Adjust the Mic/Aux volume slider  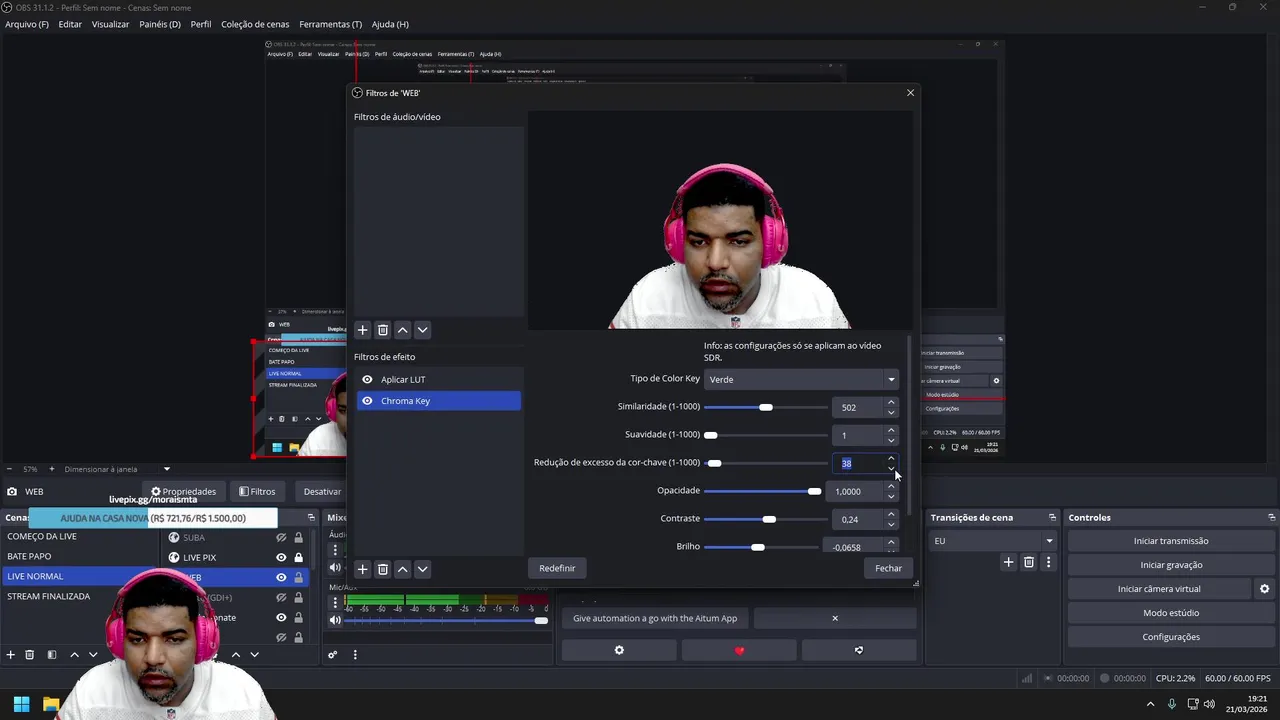click(541, 620)
